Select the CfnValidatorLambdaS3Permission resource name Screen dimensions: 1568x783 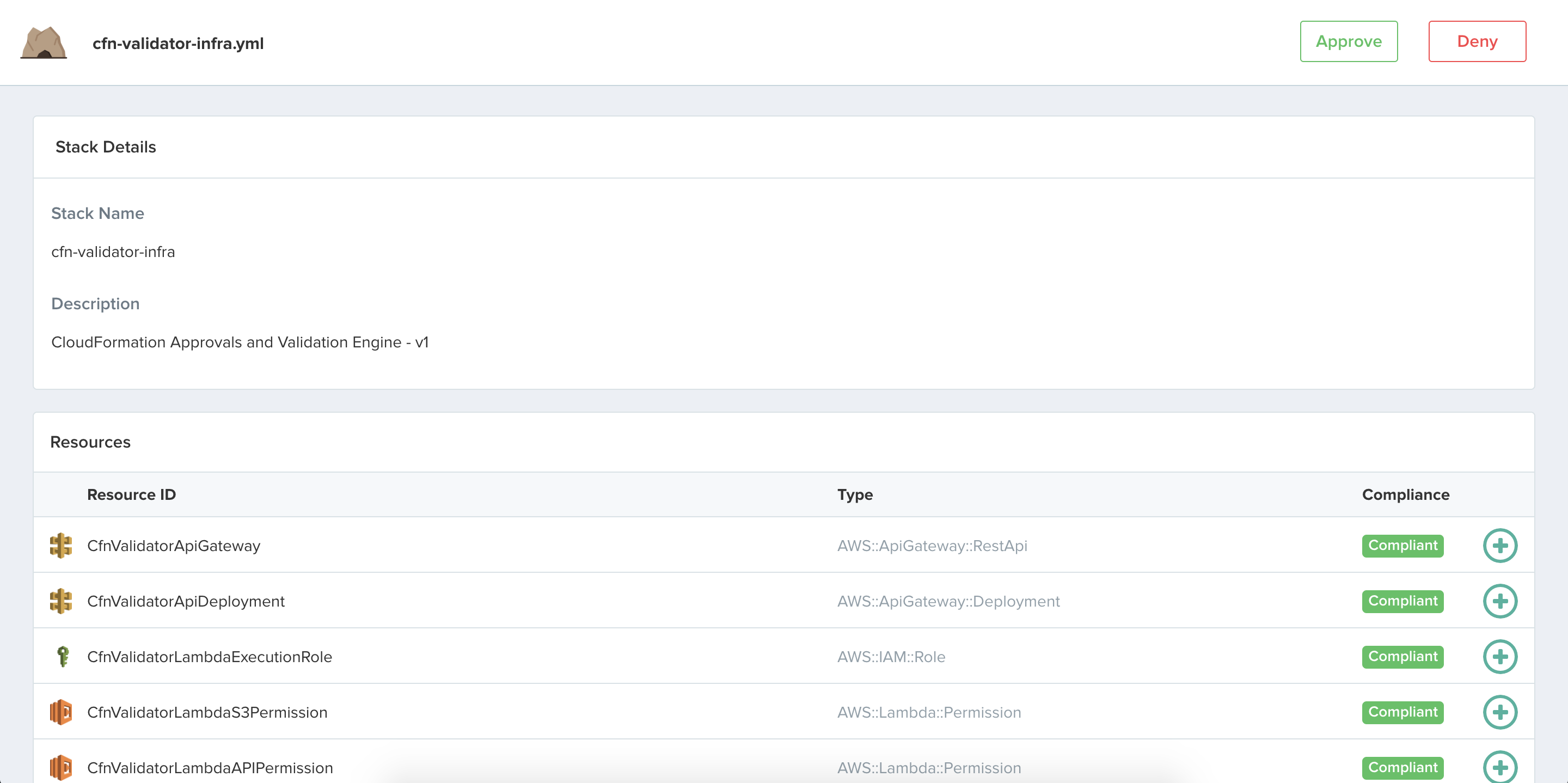207,712
